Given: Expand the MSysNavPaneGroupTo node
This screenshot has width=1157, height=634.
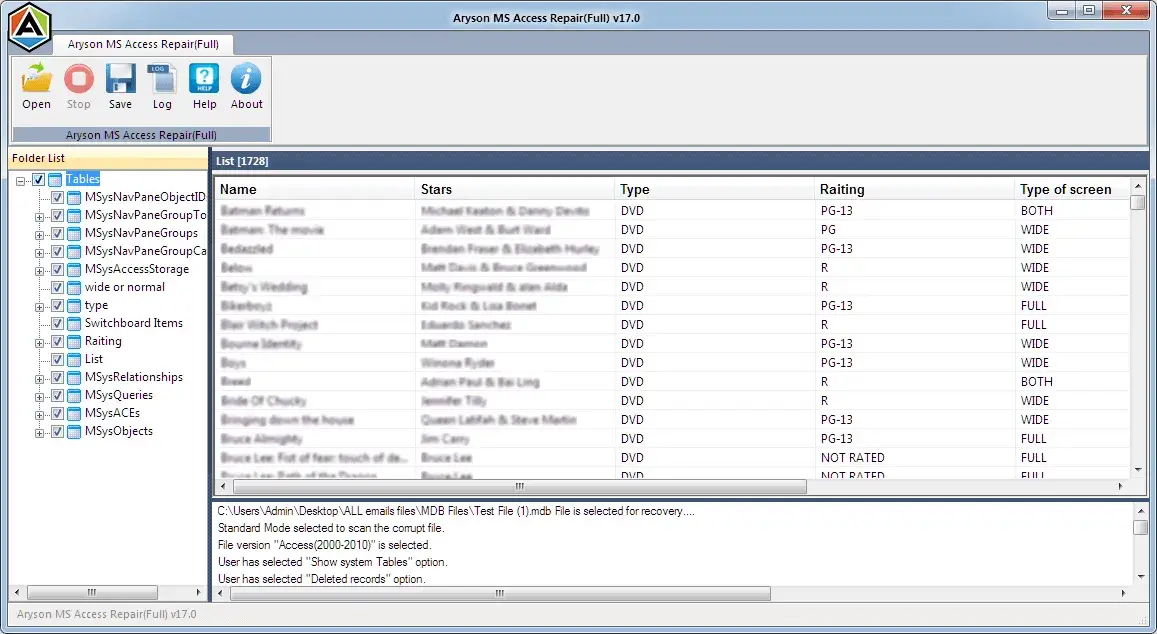Looking at the screenshot, I should (39, 217).
